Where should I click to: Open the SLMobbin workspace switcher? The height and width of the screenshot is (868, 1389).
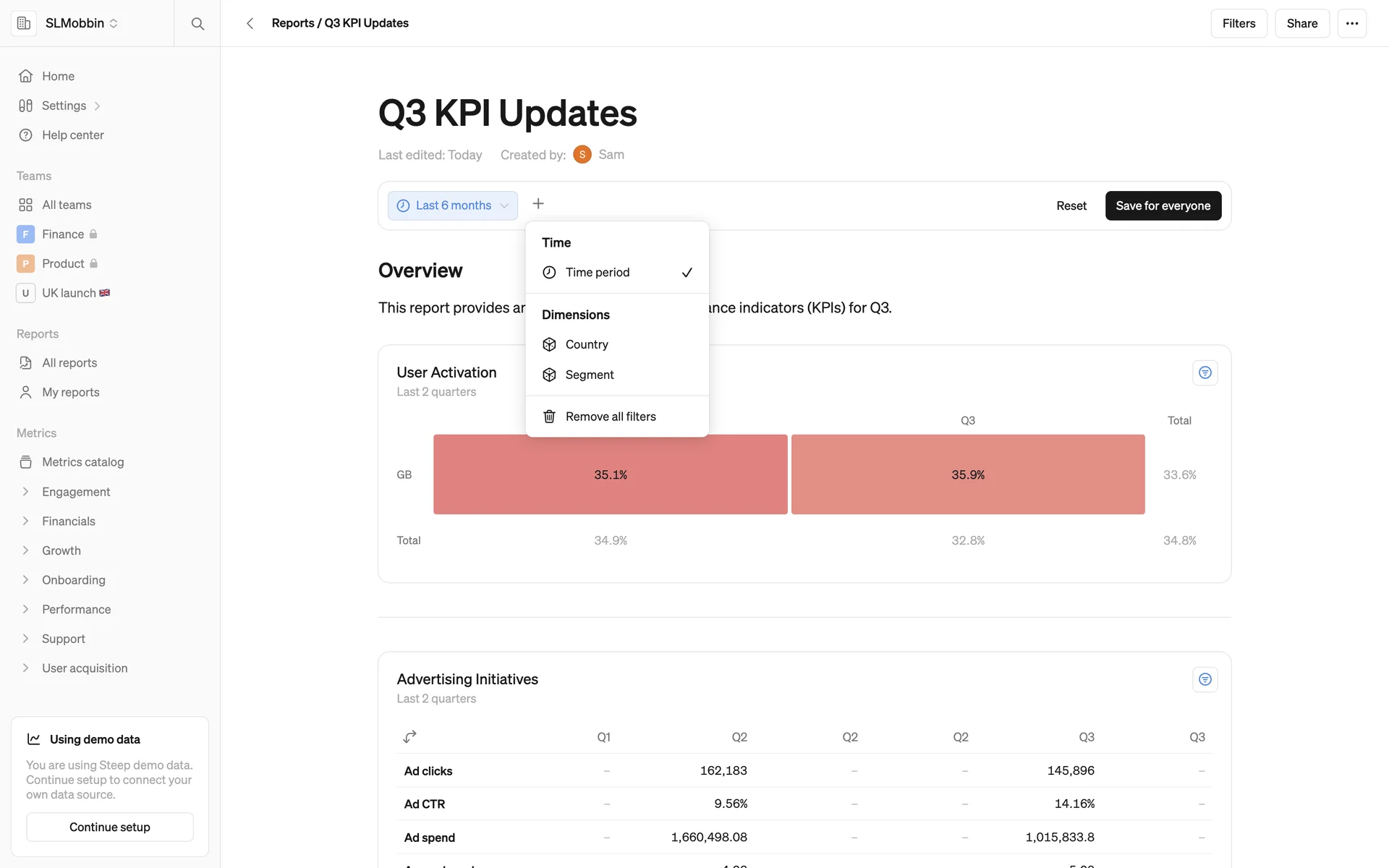click(80, 23)
